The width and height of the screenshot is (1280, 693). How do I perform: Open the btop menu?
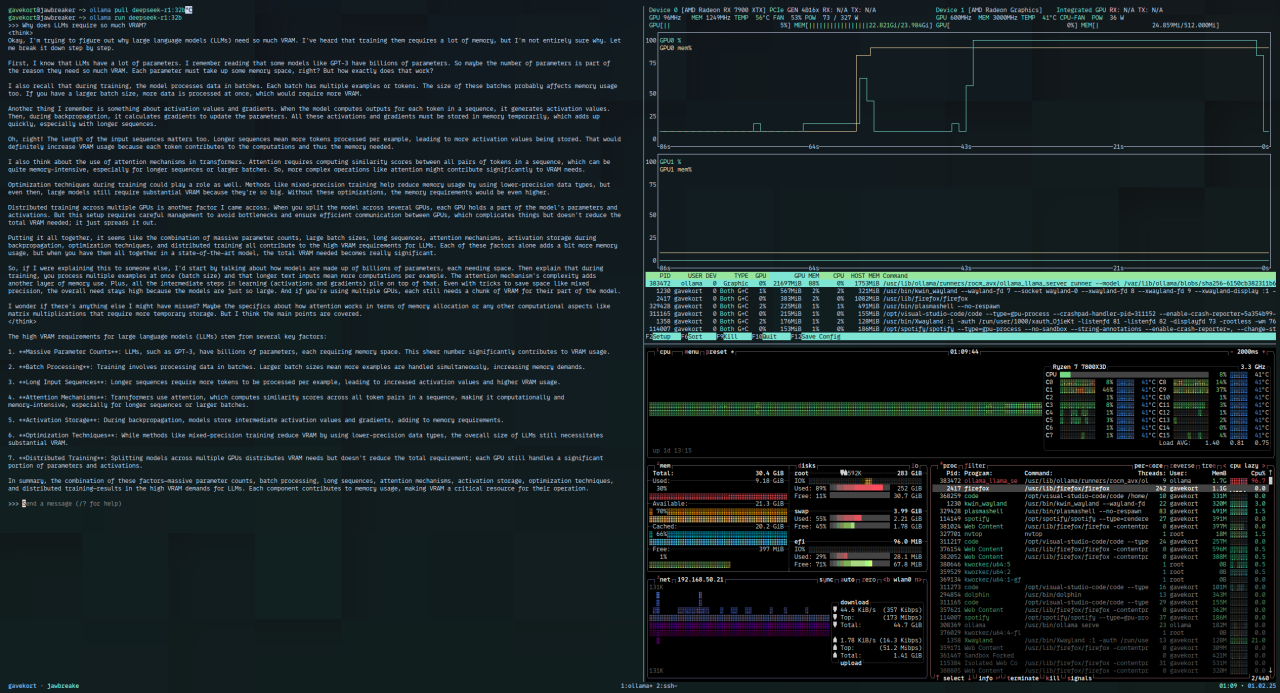point(691,352)
